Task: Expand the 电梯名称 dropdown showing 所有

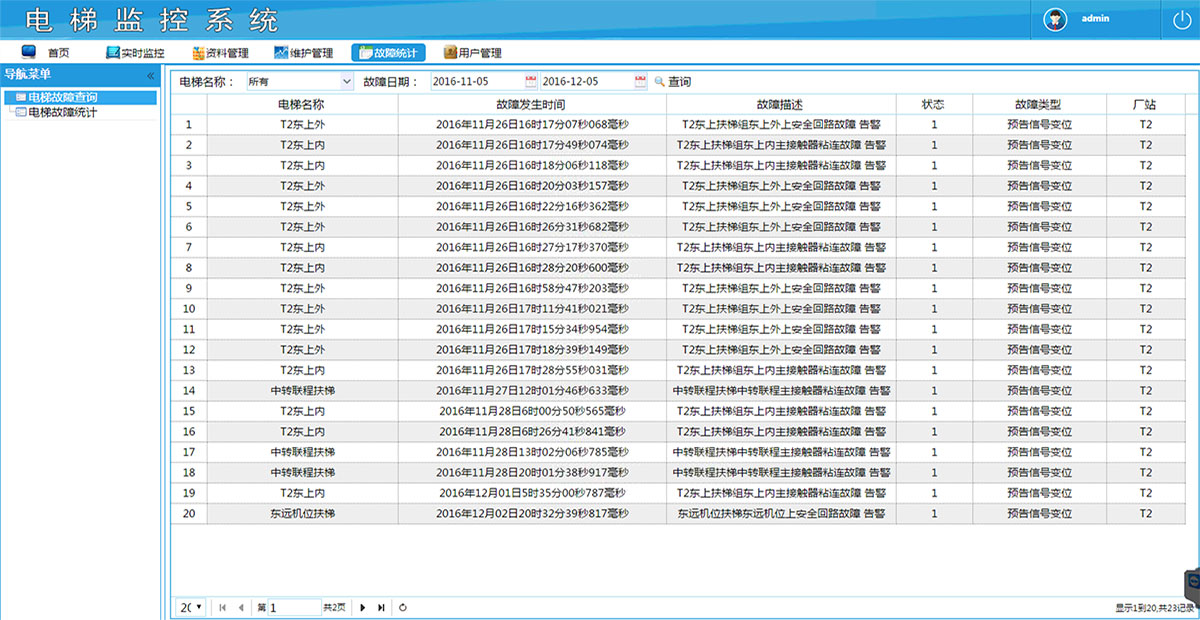Action: (x=347, y=81)
